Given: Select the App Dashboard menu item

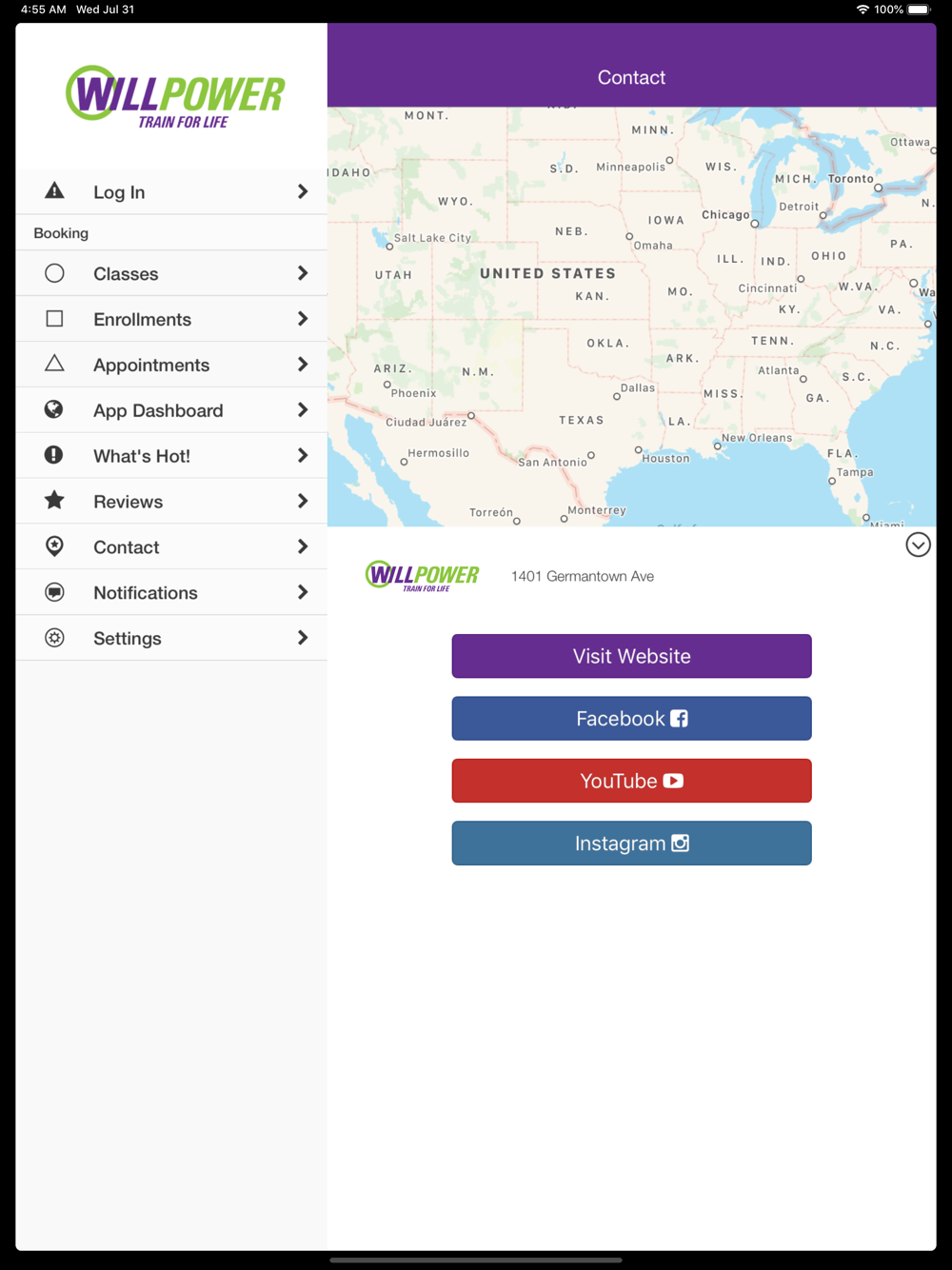Looking at the screenshot, I should coord(171,410).
